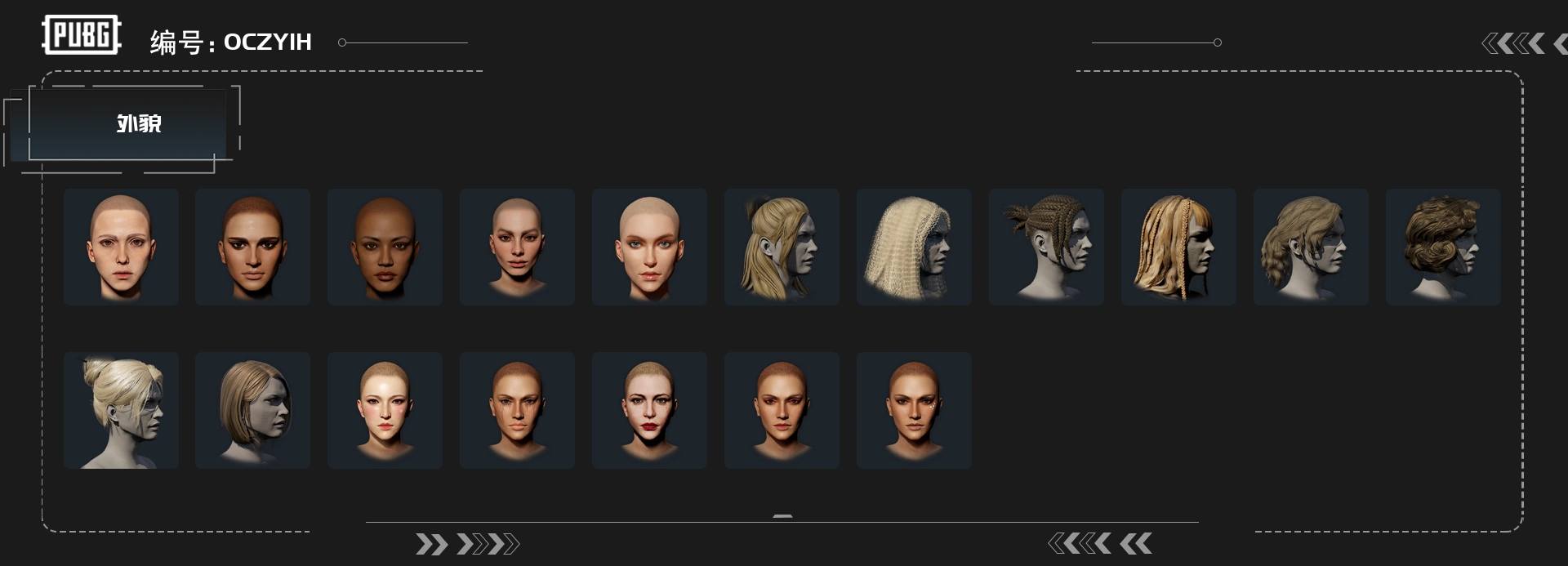Select the tan face with short brown buzz cut
This screenshot has width=1568, height=566.
[x=253, y=247]
